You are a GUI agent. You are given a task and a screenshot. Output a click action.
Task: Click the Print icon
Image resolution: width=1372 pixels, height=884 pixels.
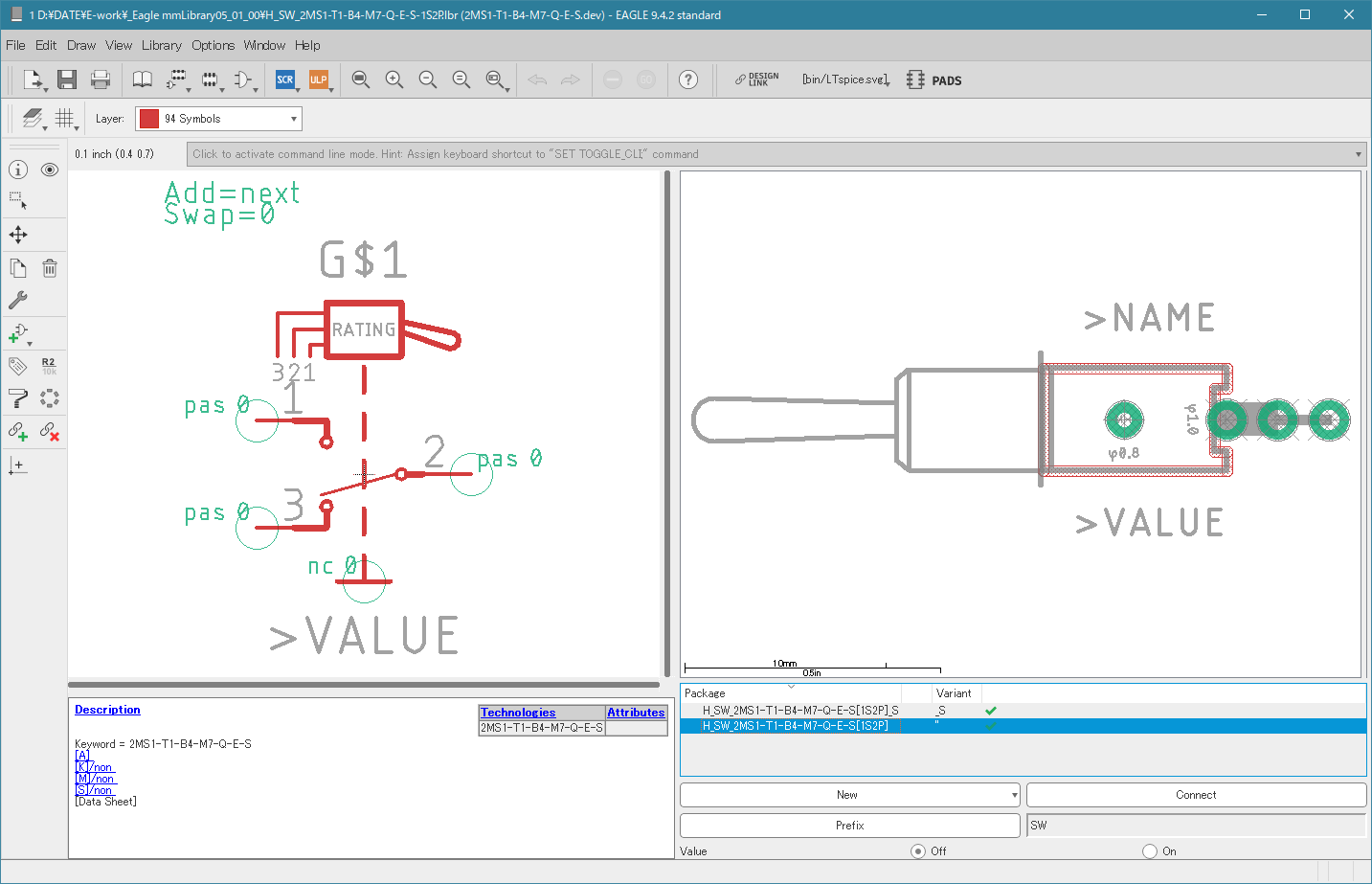tap(101, 79)
